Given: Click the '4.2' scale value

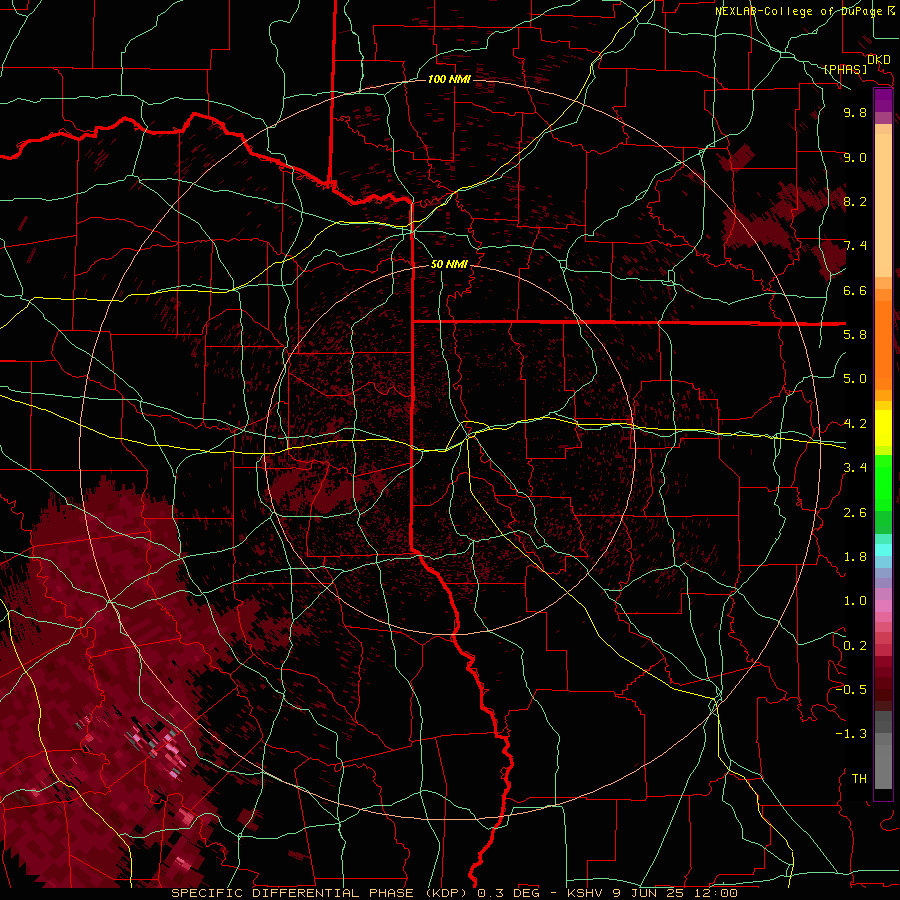Looking at the screenshot, I should point(855,423).
